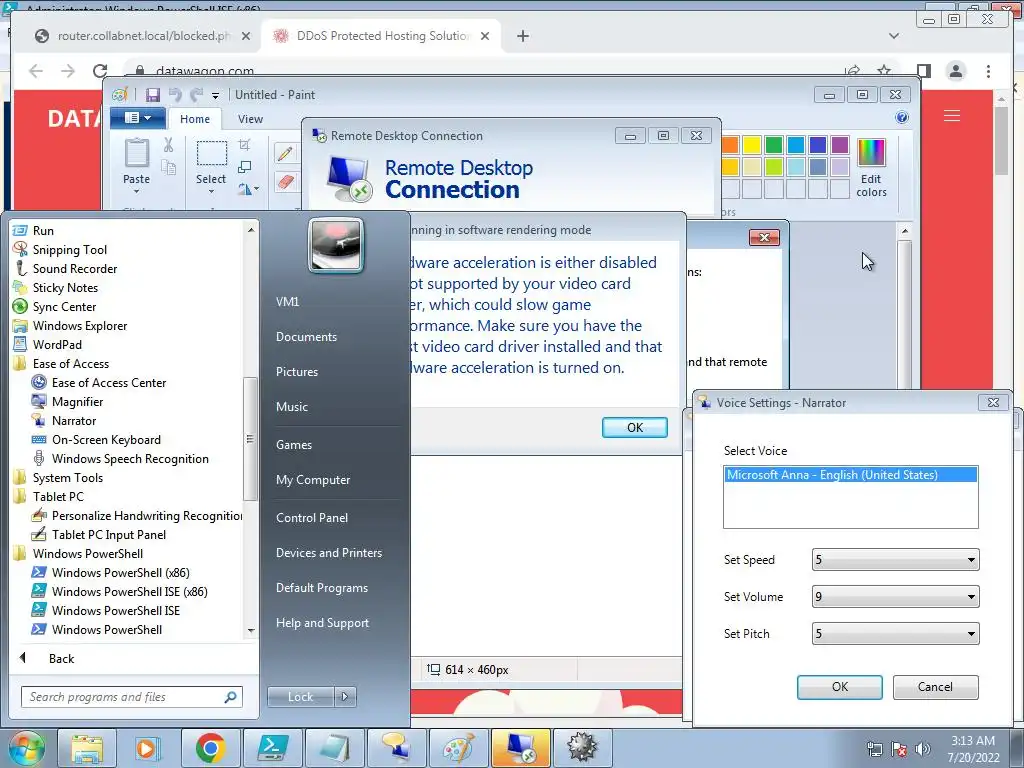
Task: Select the Pencil tool in Paint
Action: pyautogui.click(x=285, y=153)
